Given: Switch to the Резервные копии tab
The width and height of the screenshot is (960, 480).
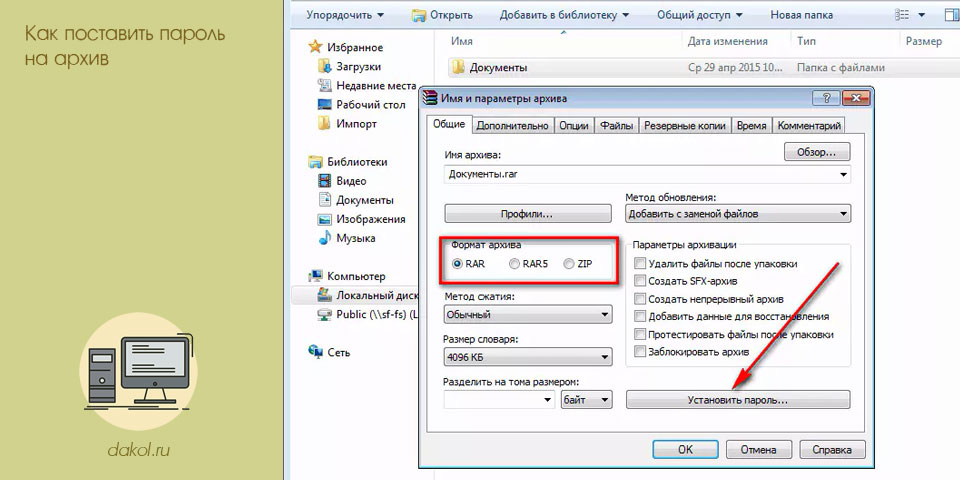Looking at the screenshot, I should (x=685, y=126).
